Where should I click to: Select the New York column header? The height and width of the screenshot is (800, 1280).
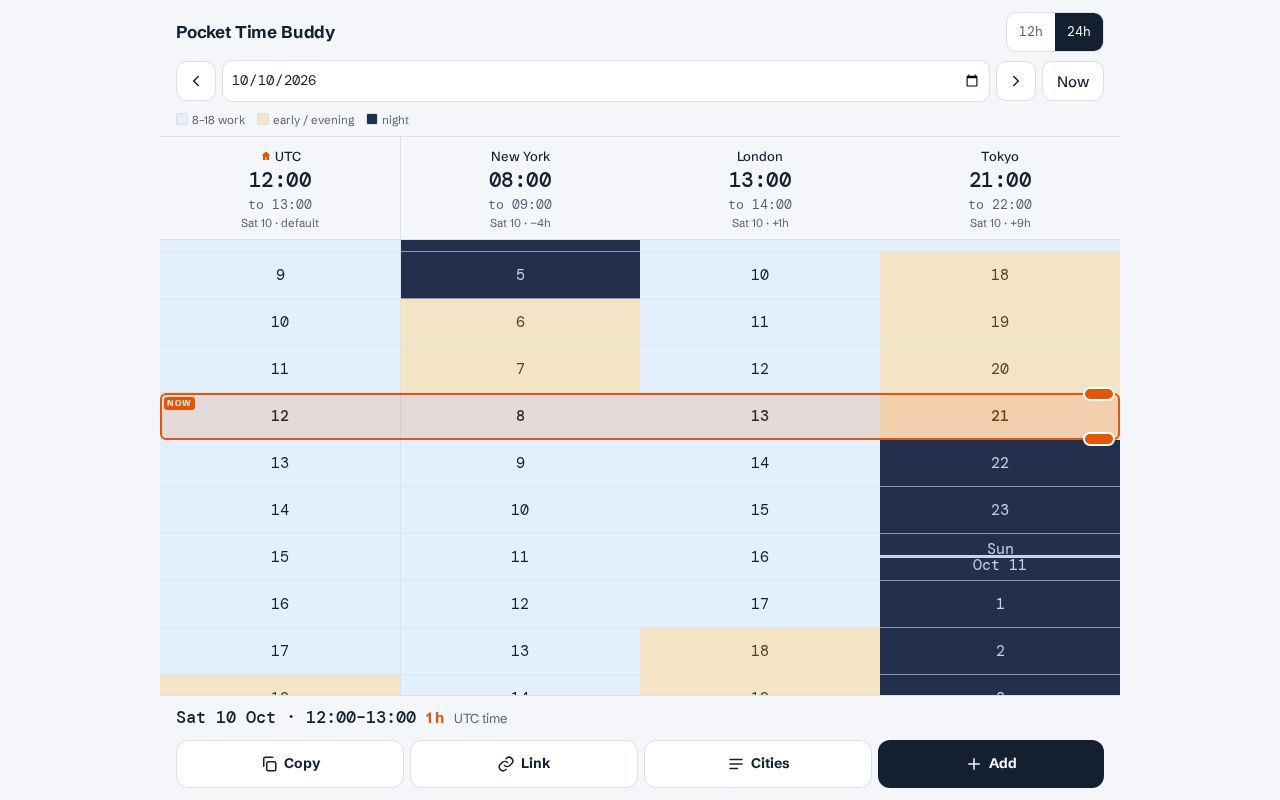click(x=520, y=188)
